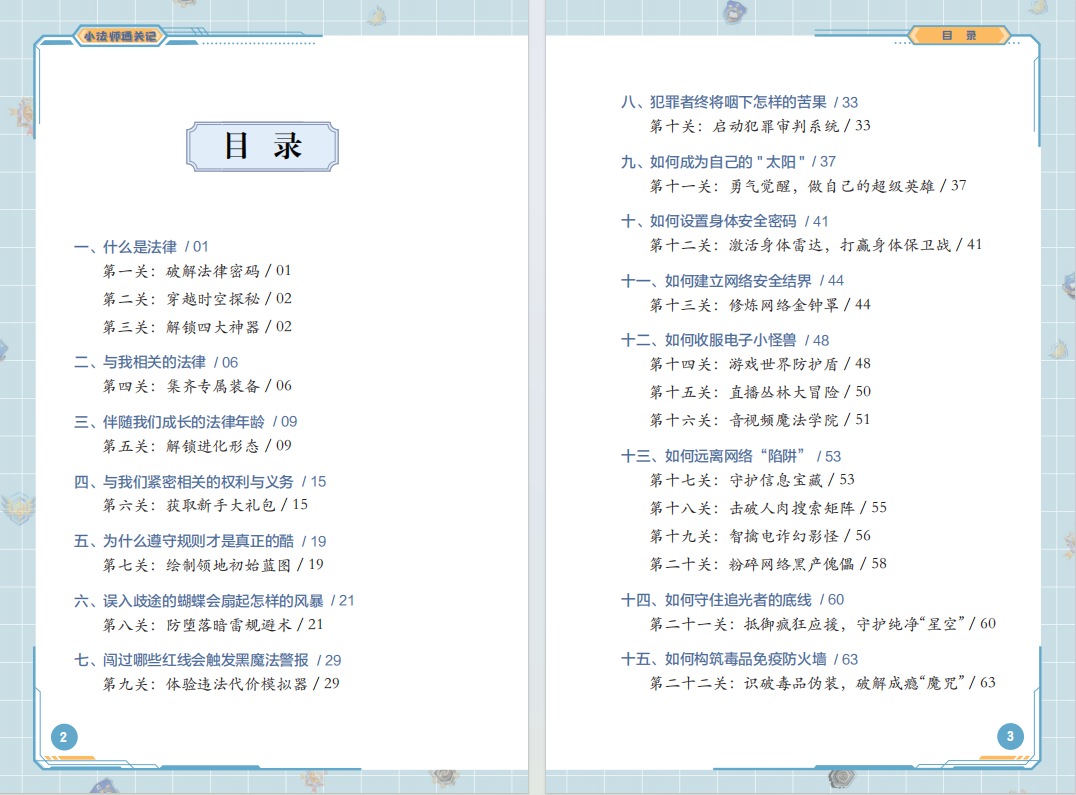Jump to 第十关：启动犯罪审判系统

(760, 126)
